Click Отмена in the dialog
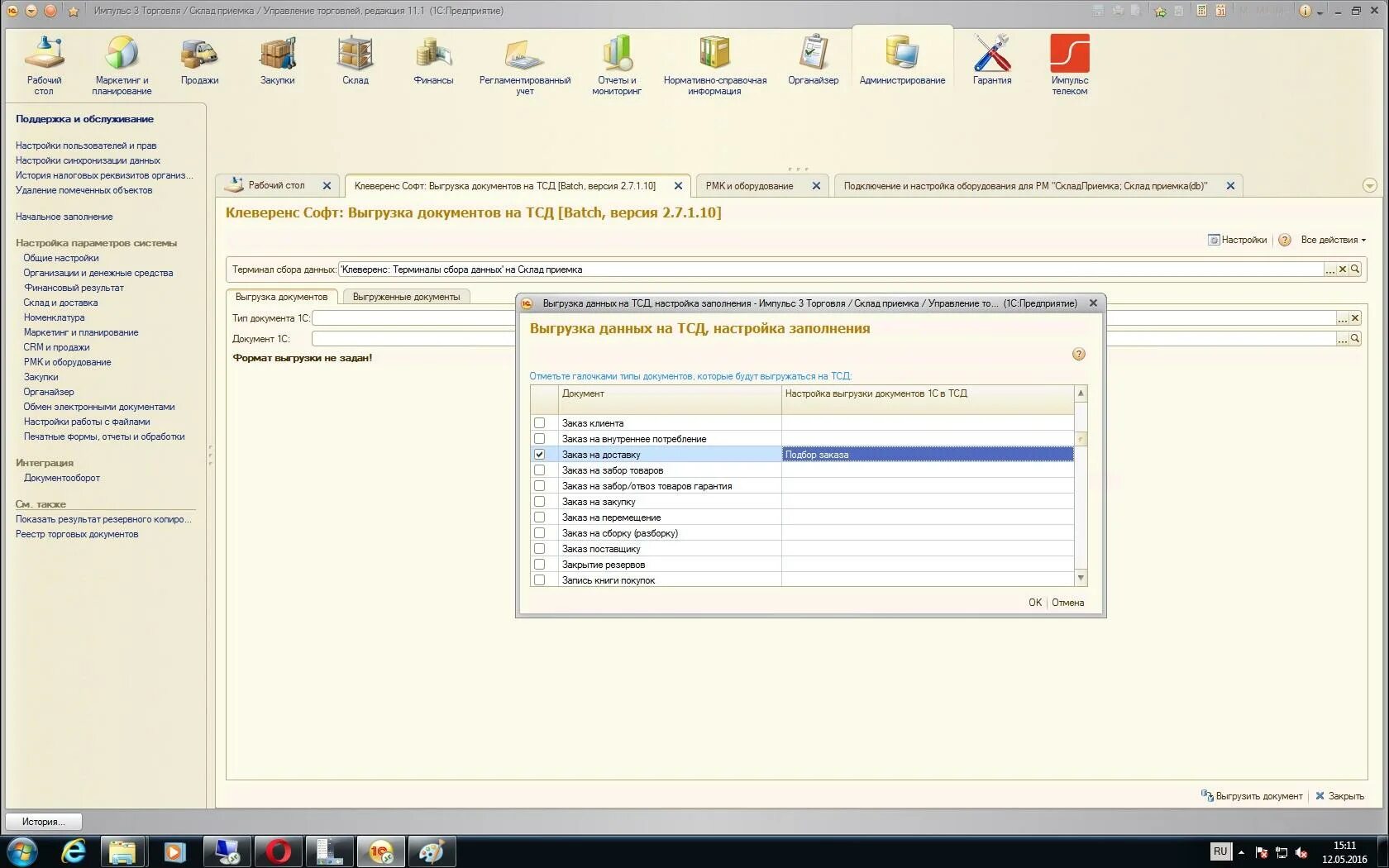The image size is (1389, 868). [1067, 603]
